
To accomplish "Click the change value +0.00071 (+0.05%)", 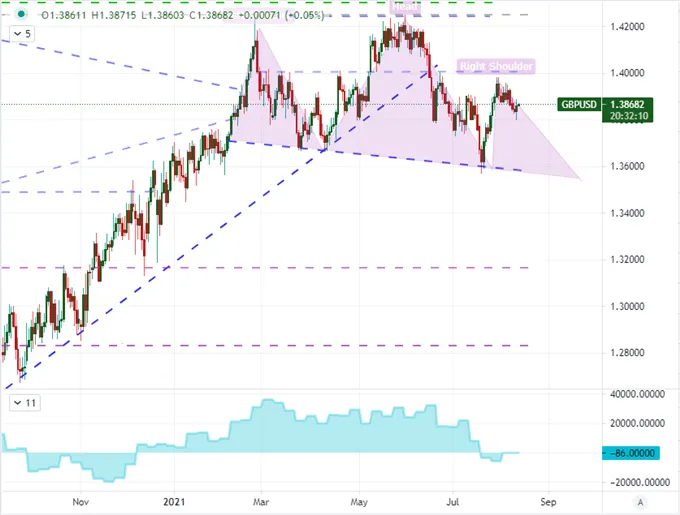I will click(280, 16).
